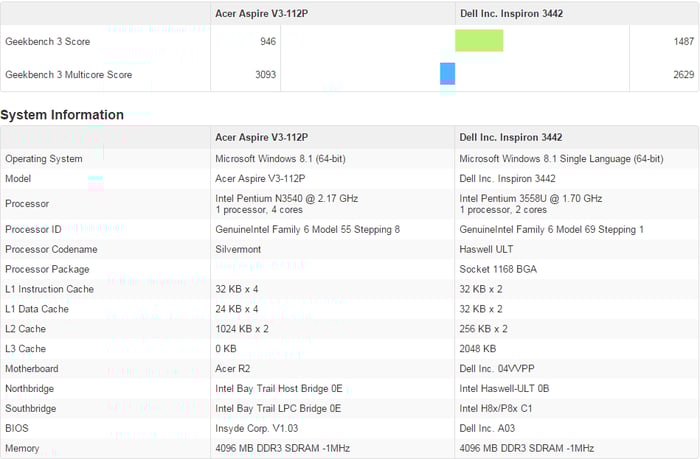Select the Dell score value 1487
This screenshot has height=459, width=700.
coord(683,42)
